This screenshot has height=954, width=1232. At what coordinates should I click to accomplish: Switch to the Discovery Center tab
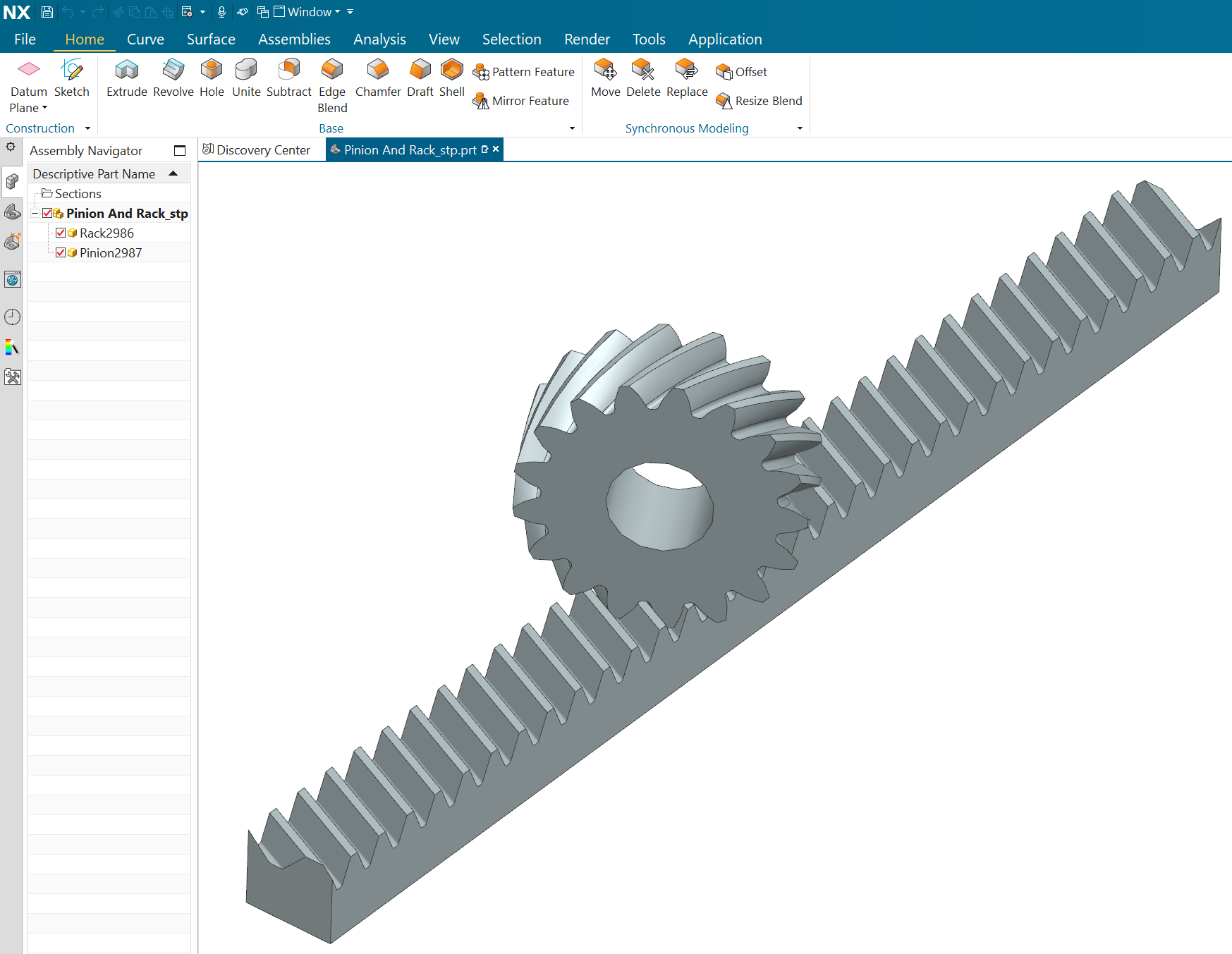click(257, 150)
